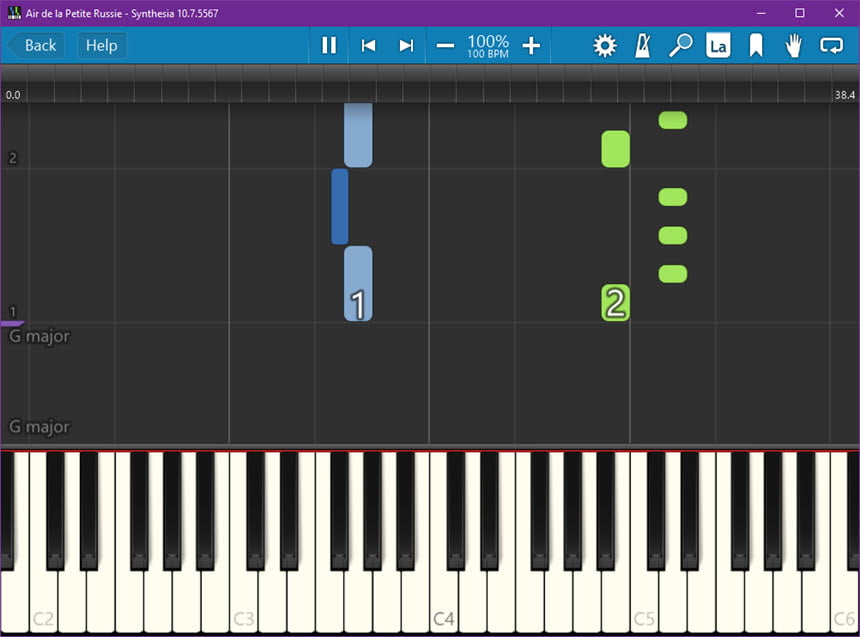Viewport: 860px width, 637px height.
Task: Increase playback speed with plus button
Action: click(531, 46)
